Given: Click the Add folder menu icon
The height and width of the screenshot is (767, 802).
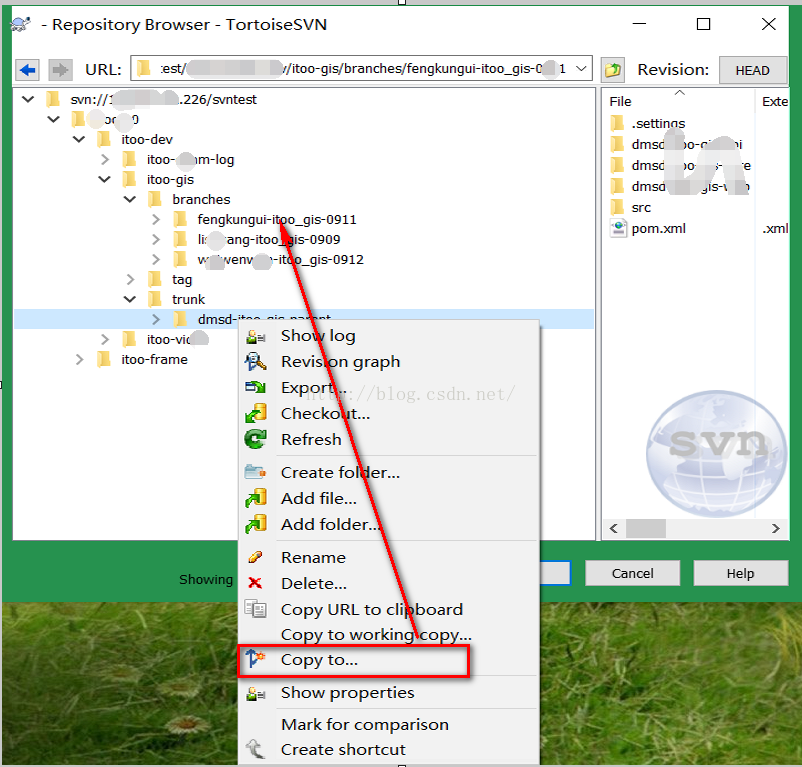Looking at the screenshot, I should click(255, 524).
